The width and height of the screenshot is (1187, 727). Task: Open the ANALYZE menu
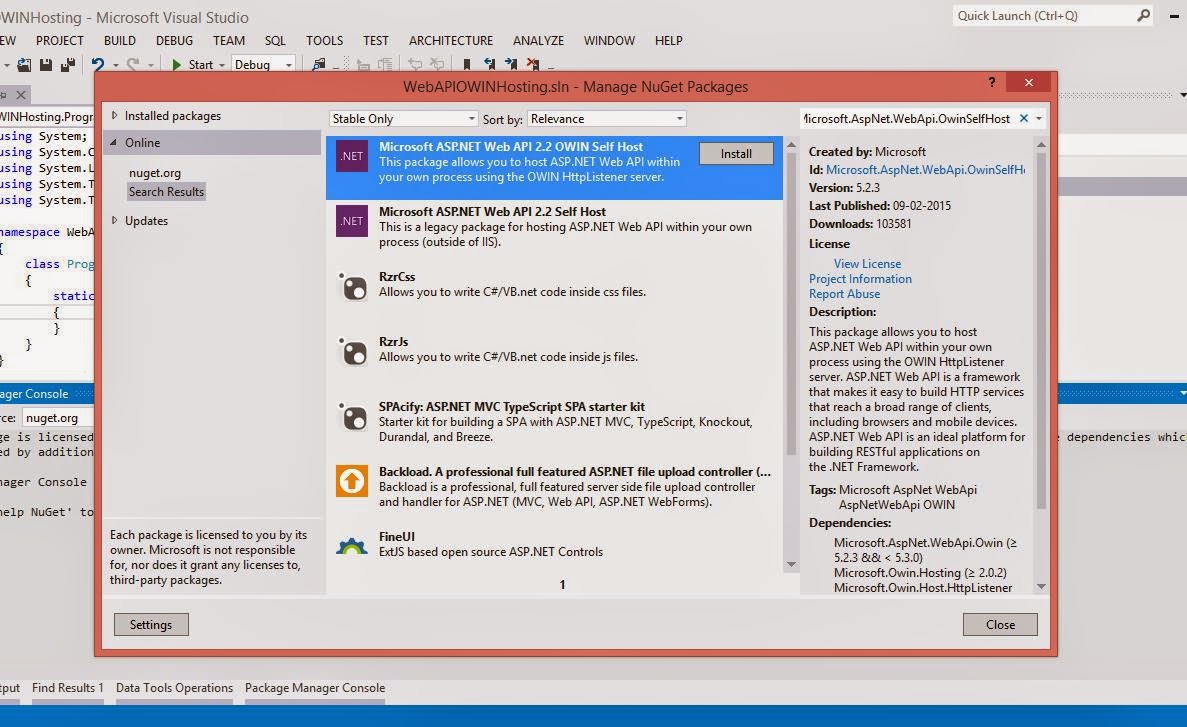538,41
